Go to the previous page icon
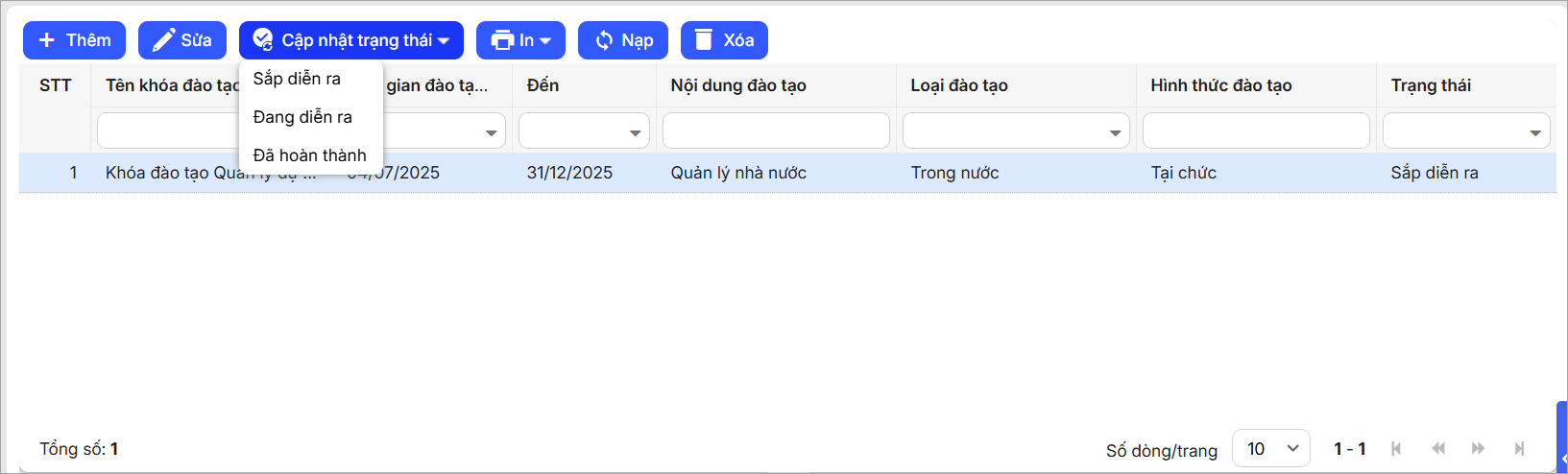The height and width of the screenshot is (474, 1568). (x=1437, y=448)
